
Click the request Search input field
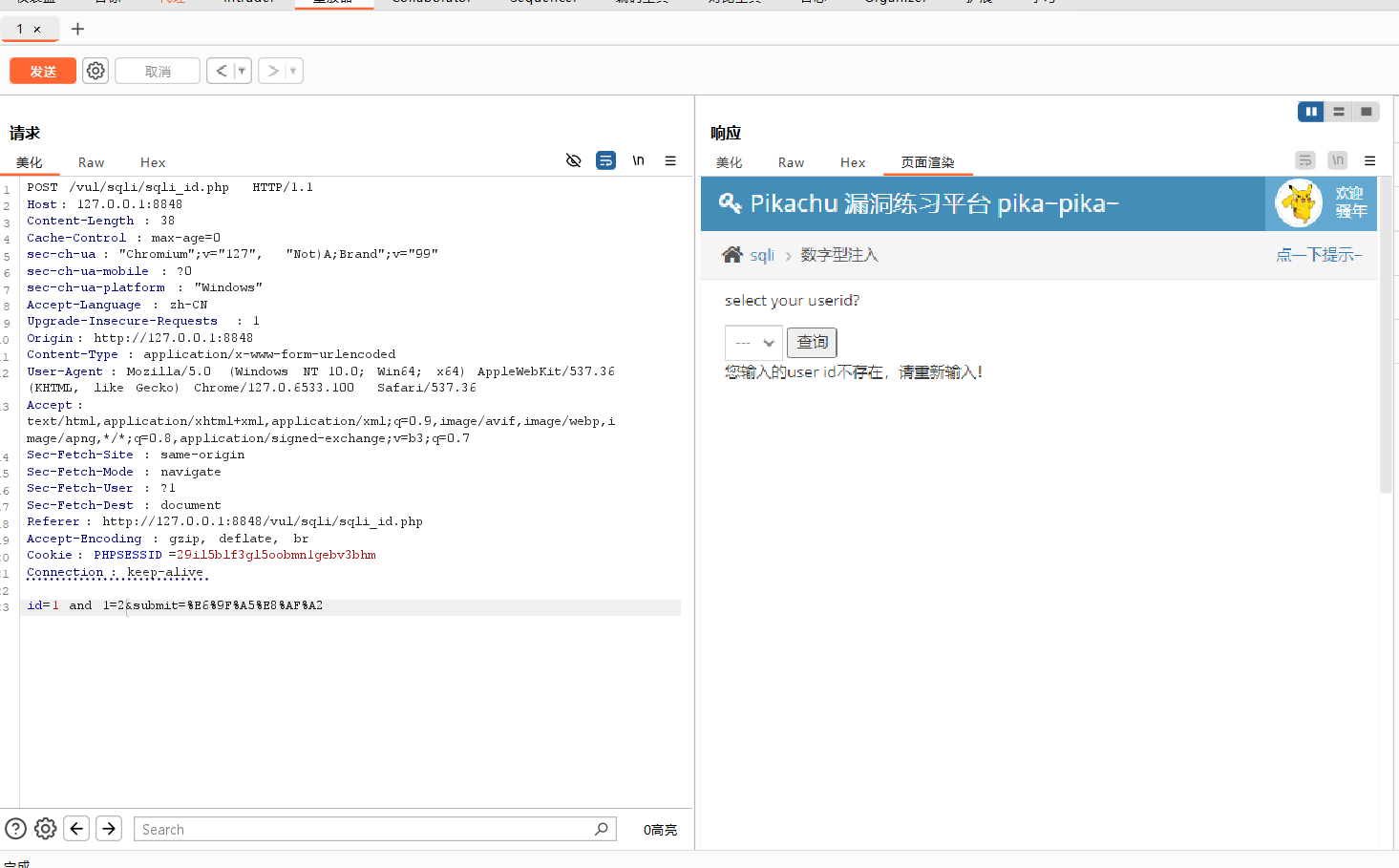[x=363, y=829]
